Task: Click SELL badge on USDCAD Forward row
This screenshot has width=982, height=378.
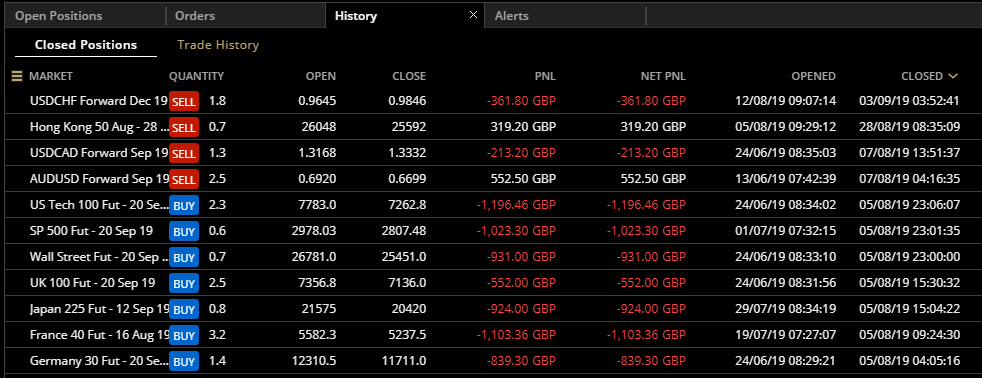Action: (183, 153)
